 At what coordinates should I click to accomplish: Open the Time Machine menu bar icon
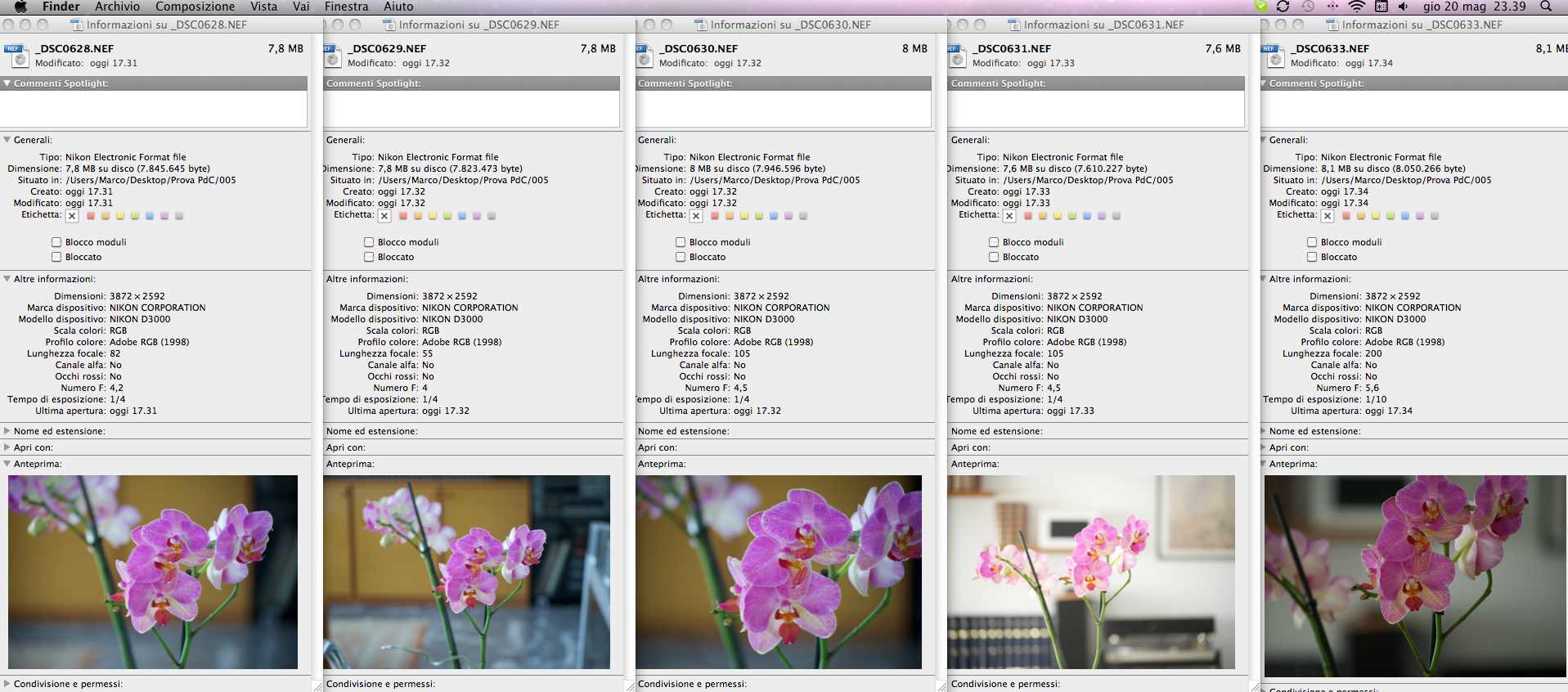tap(1308, 7)
